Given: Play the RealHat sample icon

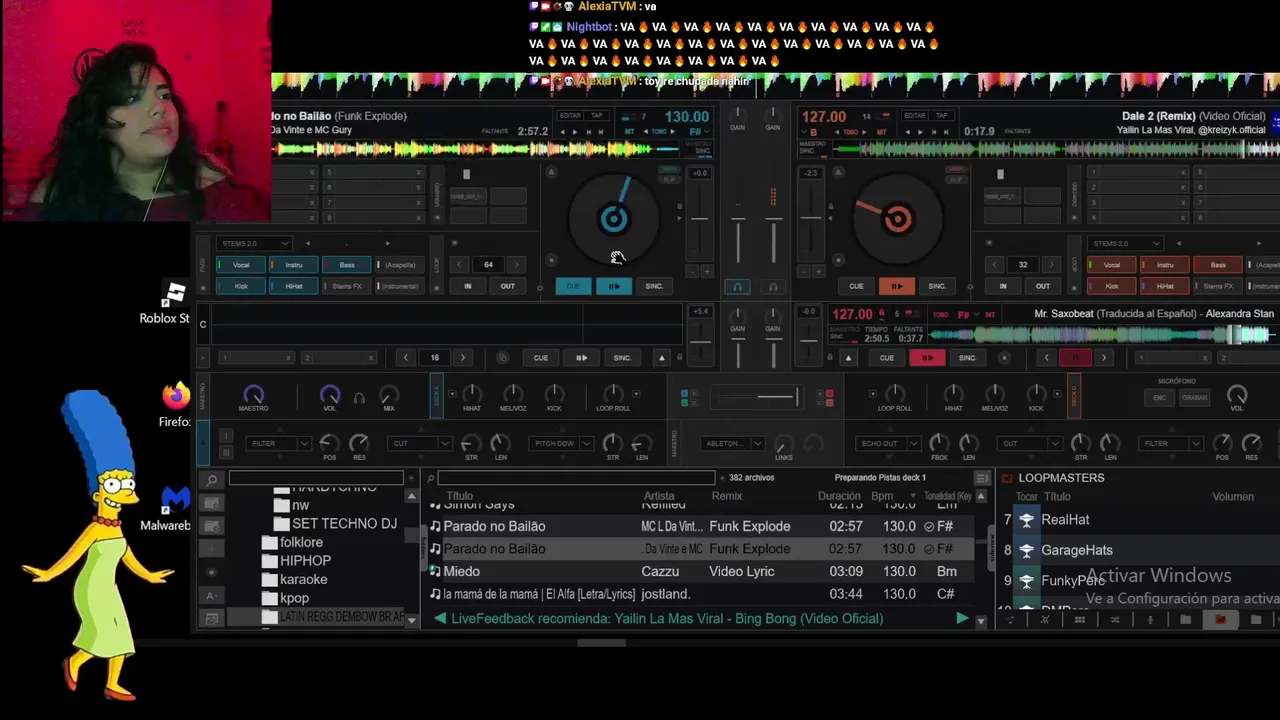Looking at the screenshot, I should pos(1026,520).
